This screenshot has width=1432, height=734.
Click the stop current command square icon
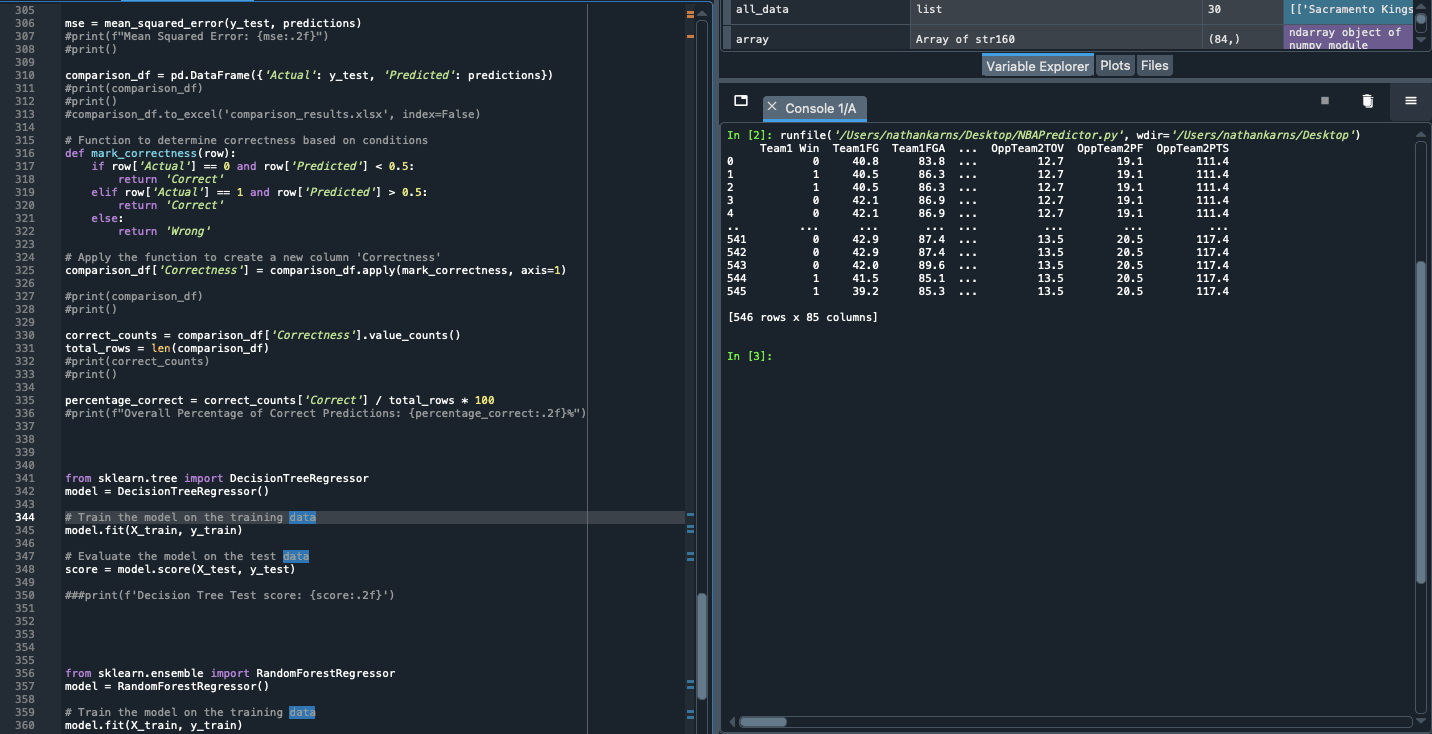click(x=1325, y=101)
